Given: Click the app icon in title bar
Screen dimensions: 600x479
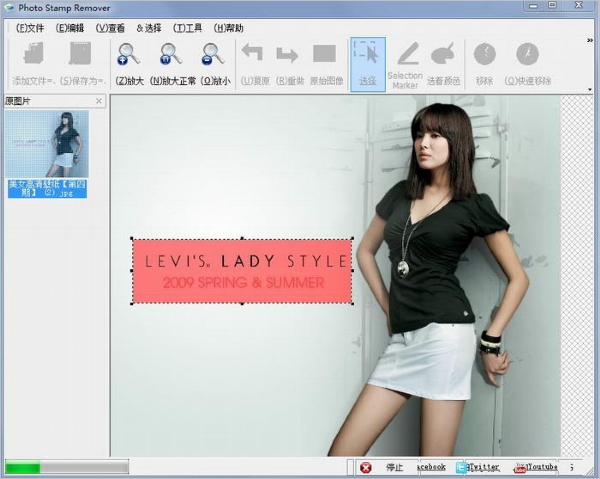Looking at the screenshot, I should pyautogui.click(x=9, y=8).
